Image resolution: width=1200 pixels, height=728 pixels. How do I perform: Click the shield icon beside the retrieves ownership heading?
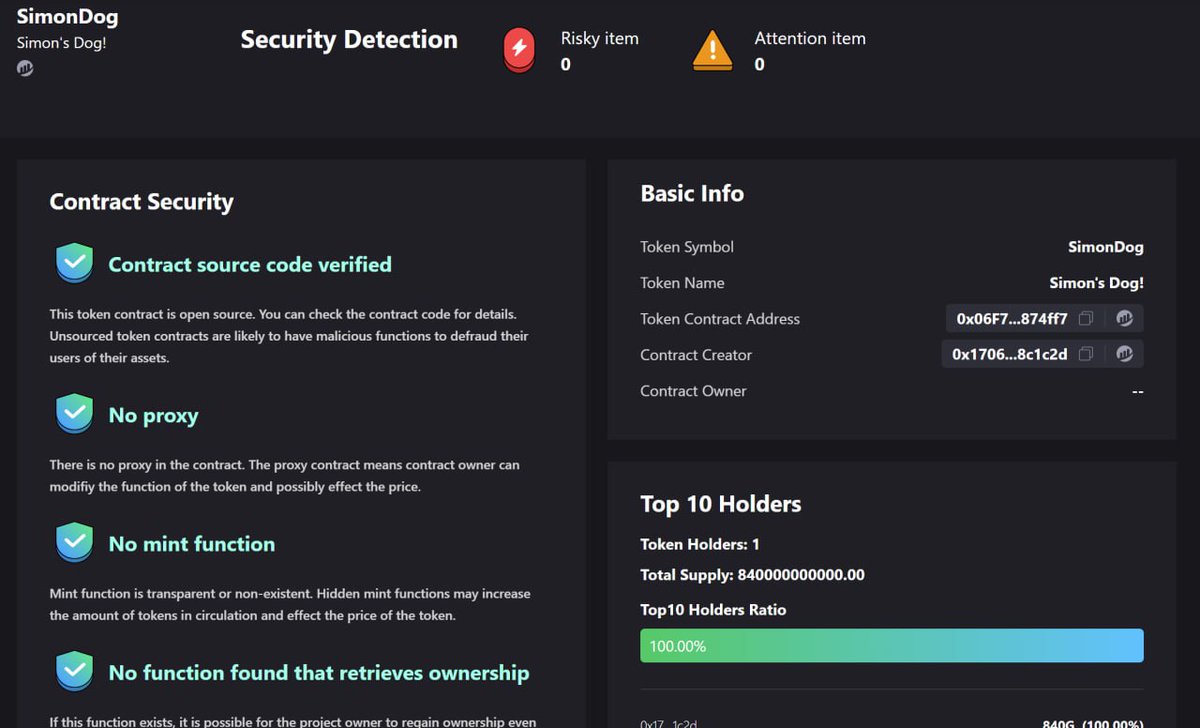click(74, 672)
